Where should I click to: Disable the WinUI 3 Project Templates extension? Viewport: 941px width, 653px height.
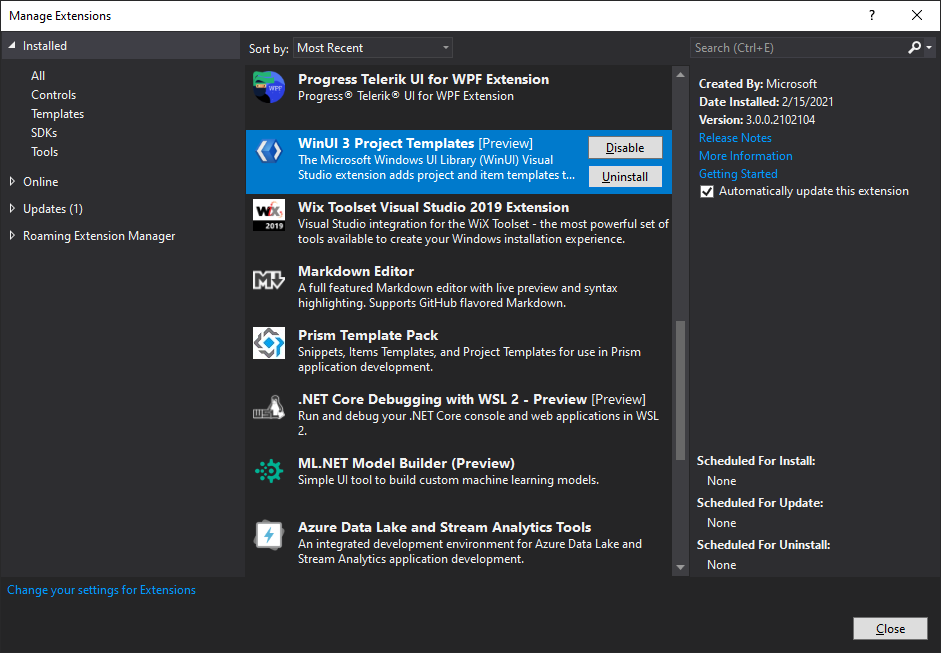click(625, 148)
